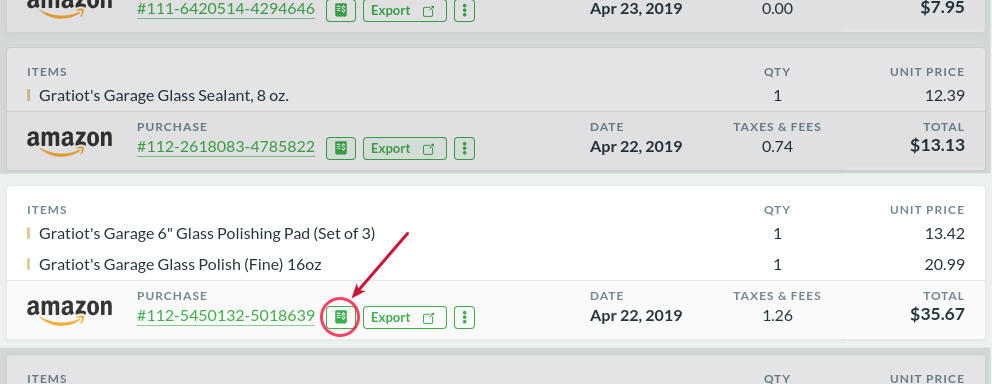This screenshot has height=384, width=992.
Task: Click Amazon logo on the $35.67 purchase
Action: (x=70, y=311)
